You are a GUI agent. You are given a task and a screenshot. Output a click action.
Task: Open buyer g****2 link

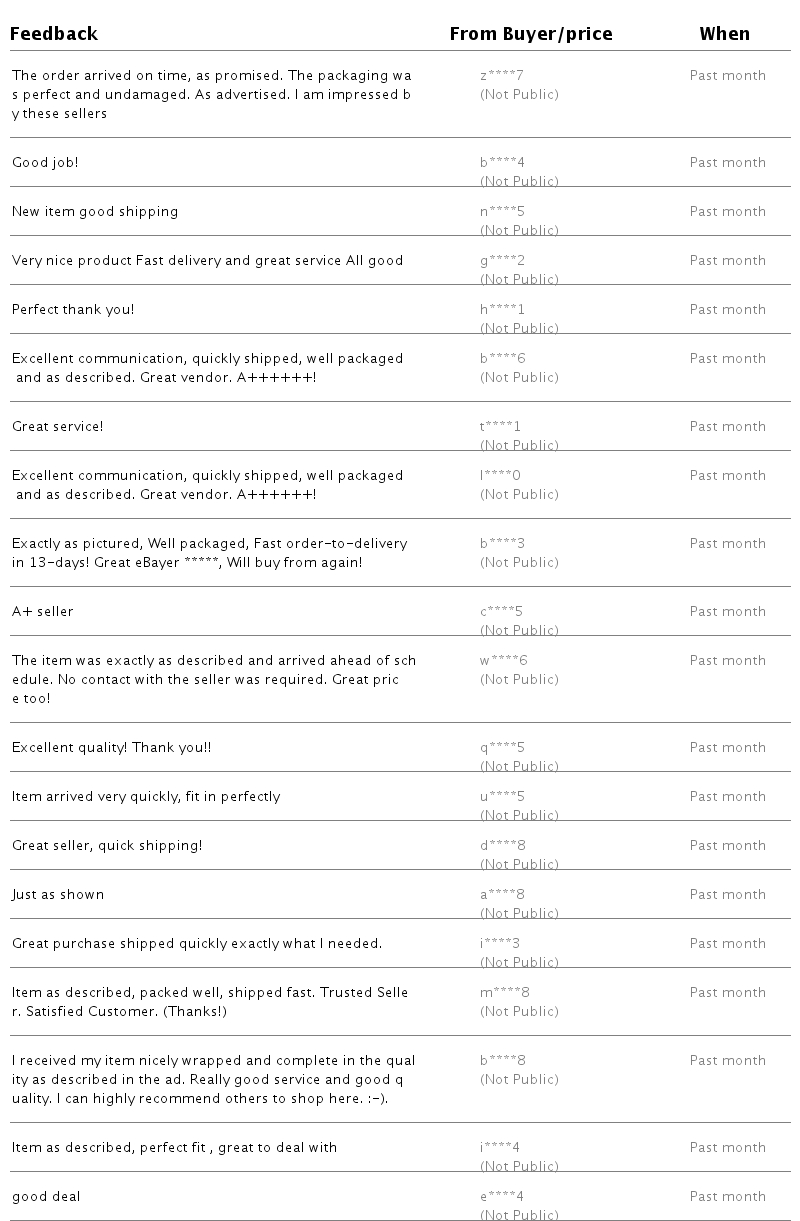(x=501, y=260)
